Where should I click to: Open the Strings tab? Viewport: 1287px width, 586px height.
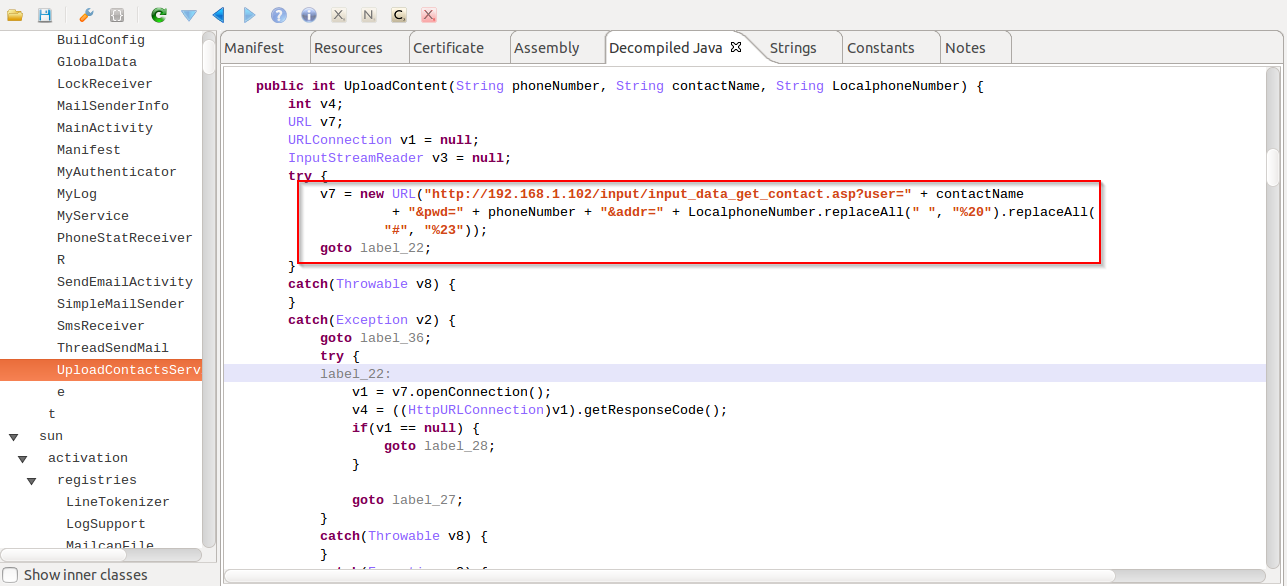(x=792, y=48)
